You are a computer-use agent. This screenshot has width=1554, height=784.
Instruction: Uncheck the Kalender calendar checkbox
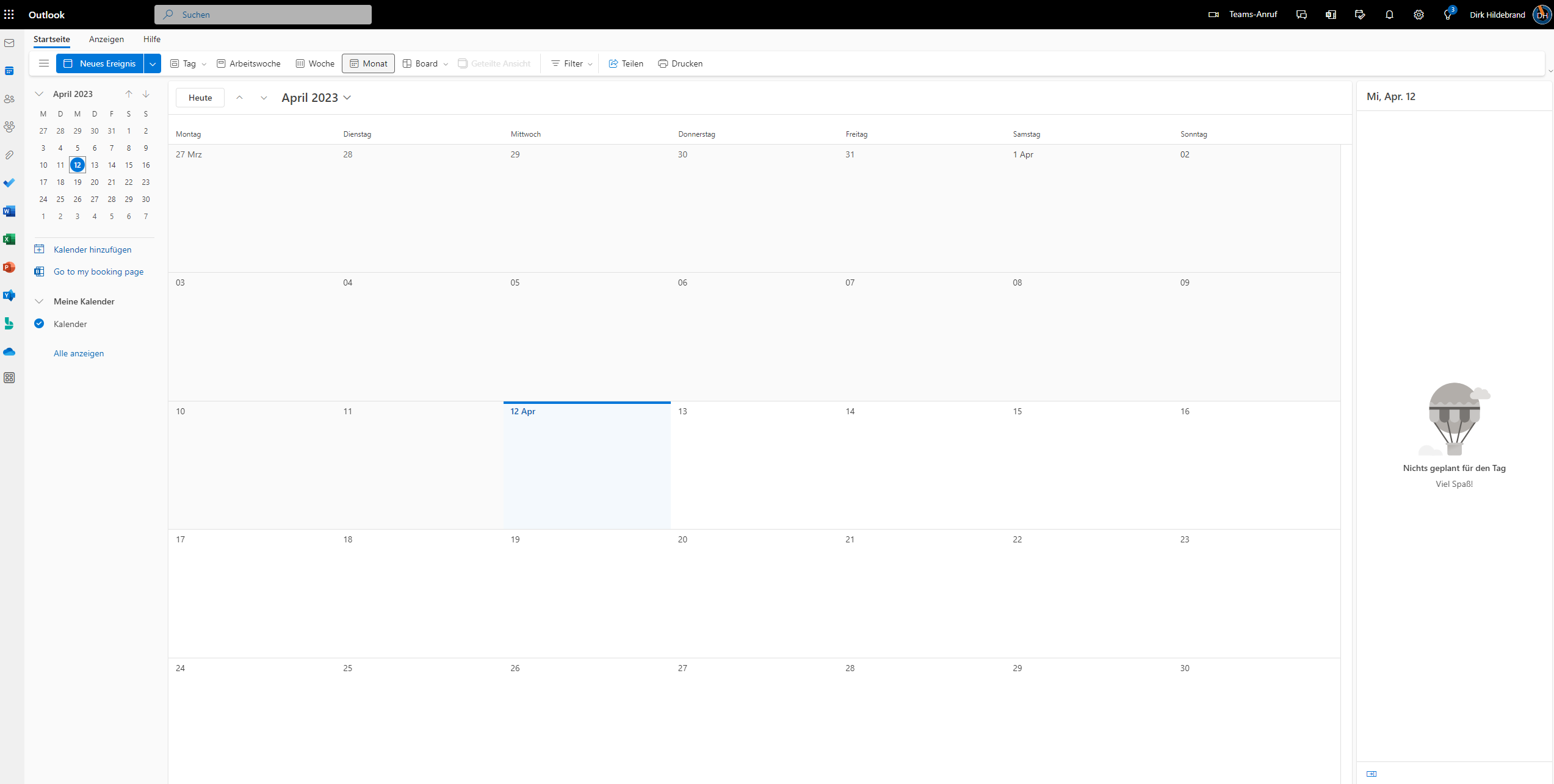39,324
